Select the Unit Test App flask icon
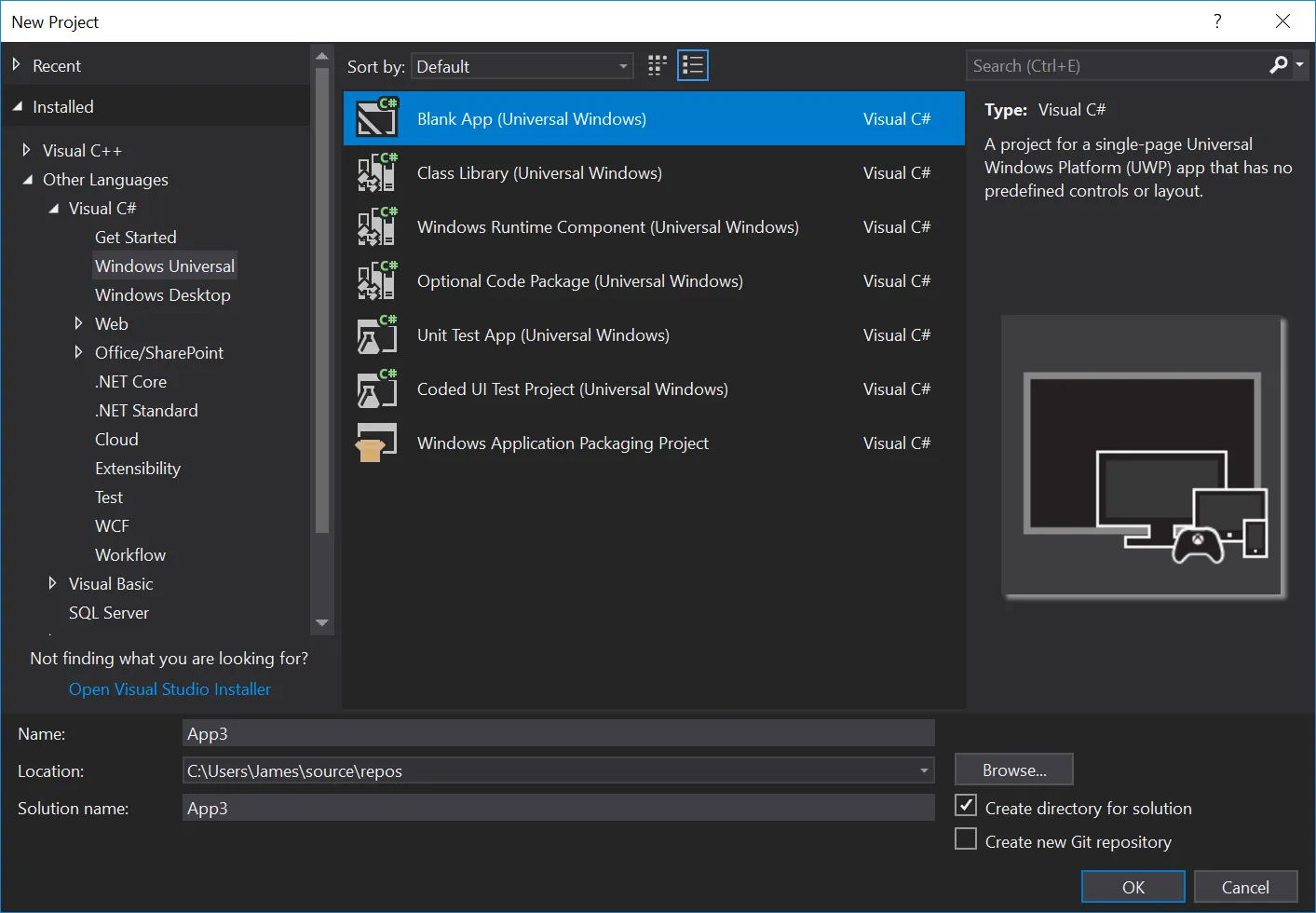1316x913 pixels. [x=376, y=334]
